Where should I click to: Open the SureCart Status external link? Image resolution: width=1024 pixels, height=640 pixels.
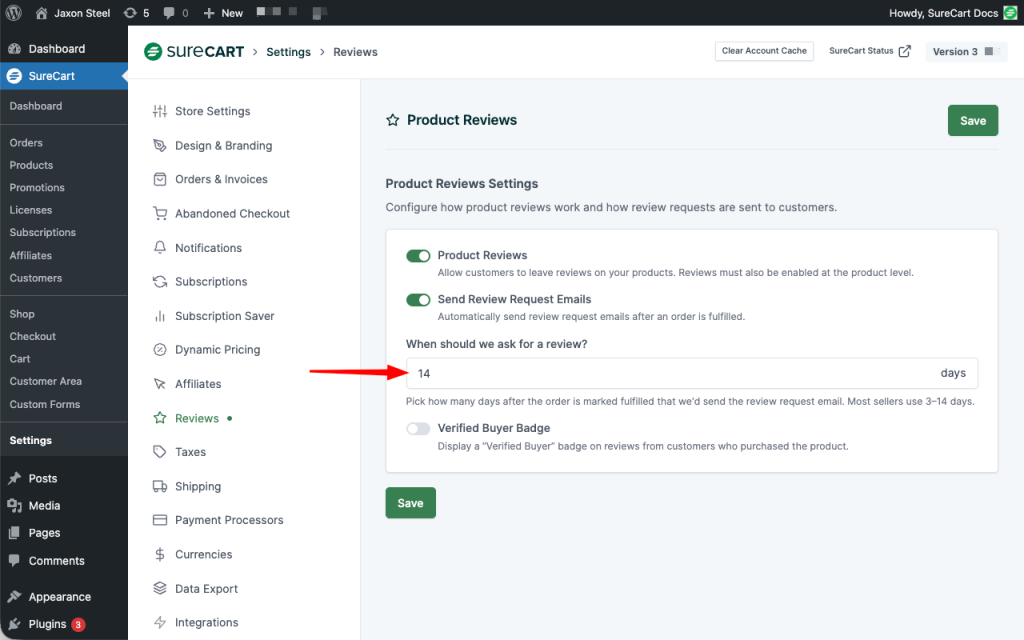pos(869,51)
